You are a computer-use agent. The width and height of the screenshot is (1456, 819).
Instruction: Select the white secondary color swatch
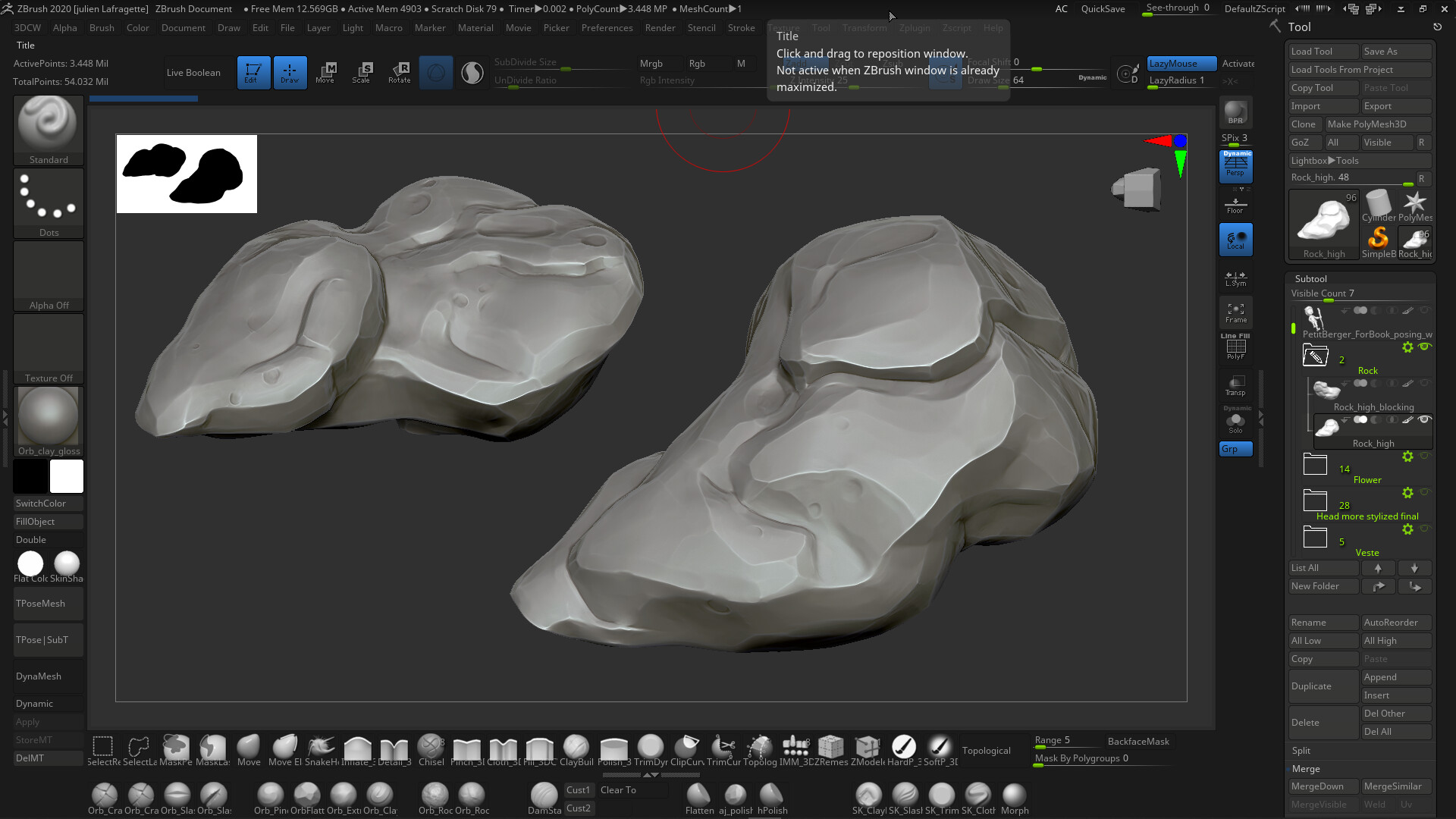pos(67,476)
